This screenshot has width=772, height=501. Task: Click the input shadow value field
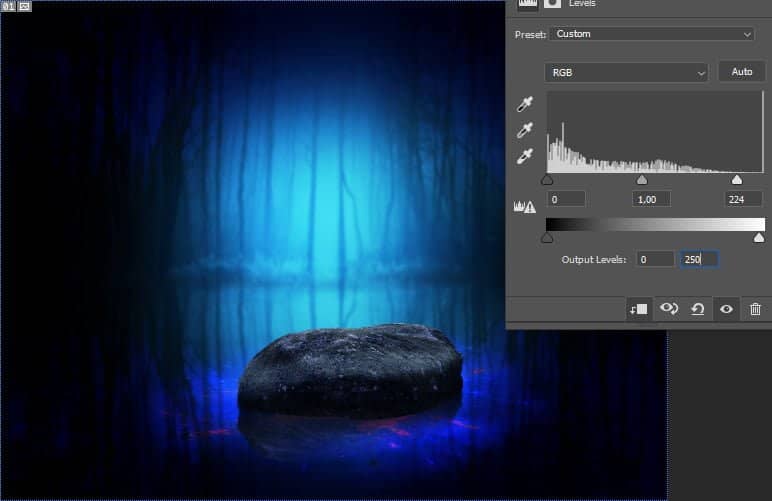tap(566, 200)
